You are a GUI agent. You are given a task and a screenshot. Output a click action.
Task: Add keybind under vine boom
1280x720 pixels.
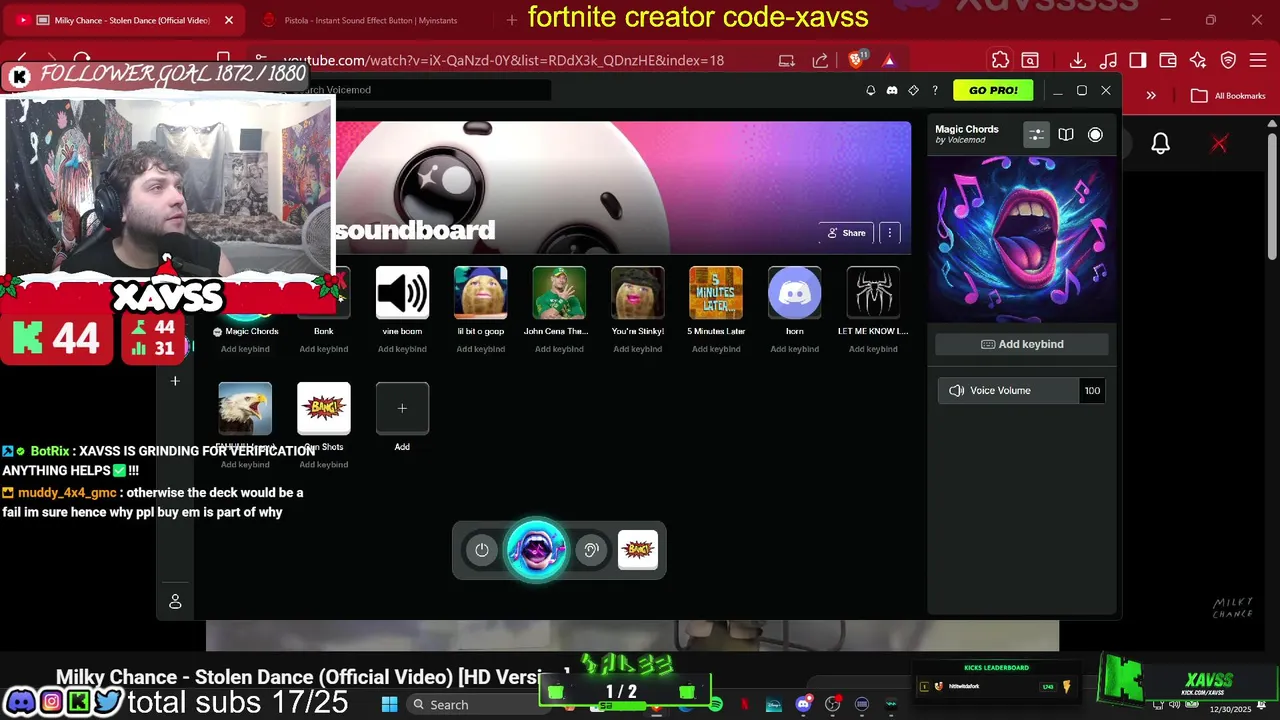click(402, 349)
